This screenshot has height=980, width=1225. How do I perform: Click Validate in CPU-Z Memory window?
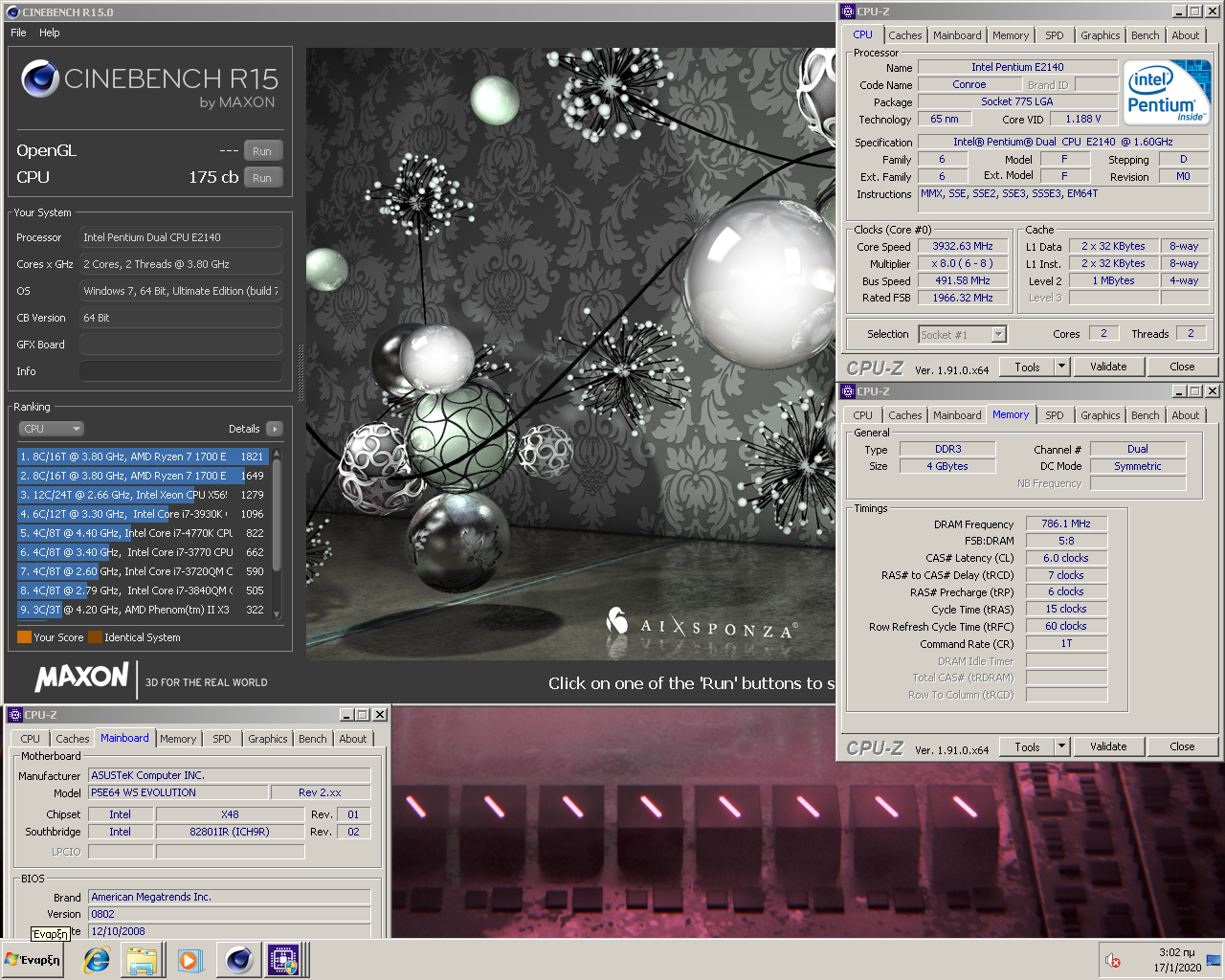1108,746
